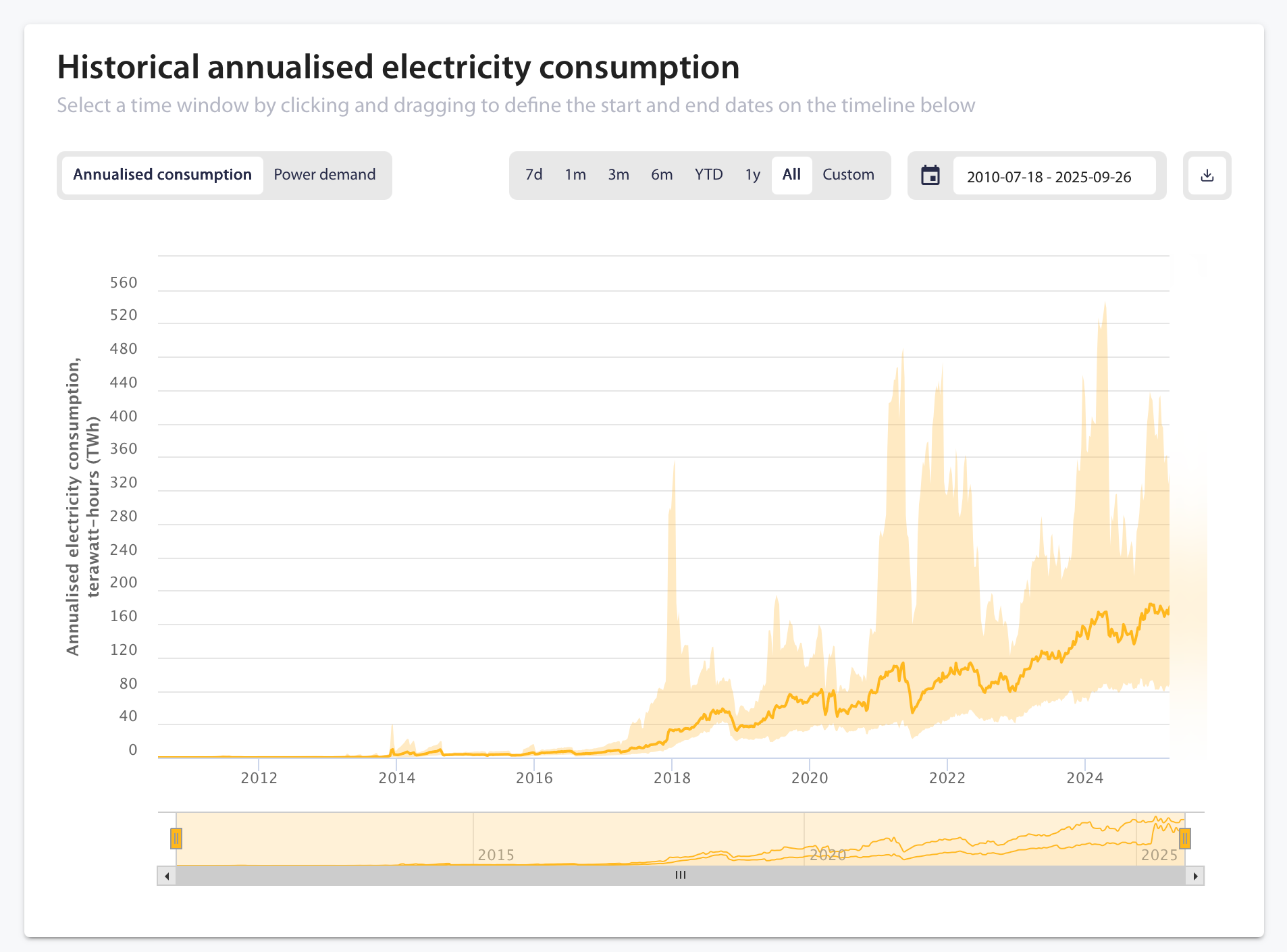
Task: Select the All time range
Action: [x=792, y=174]
